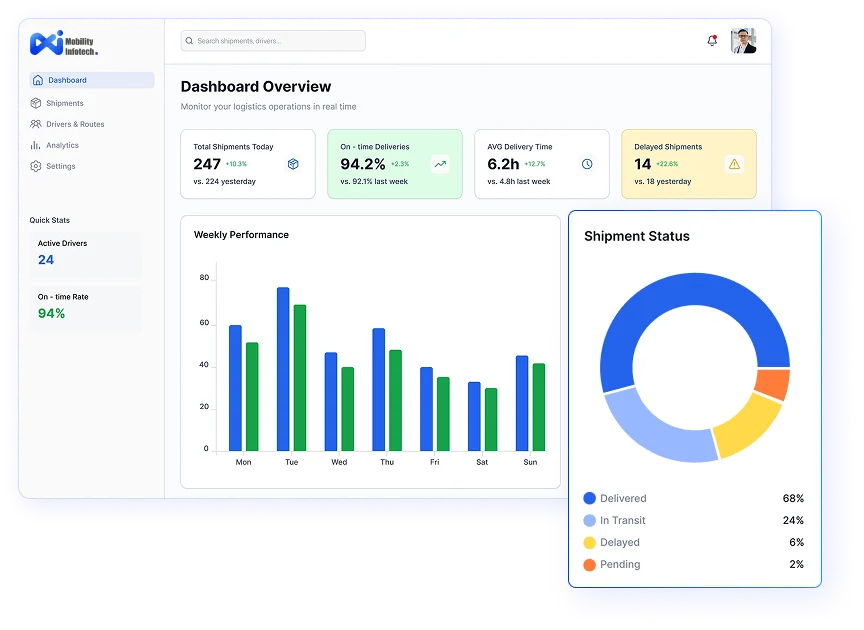
Task: Open the user profile avatar
Action: 743,41
